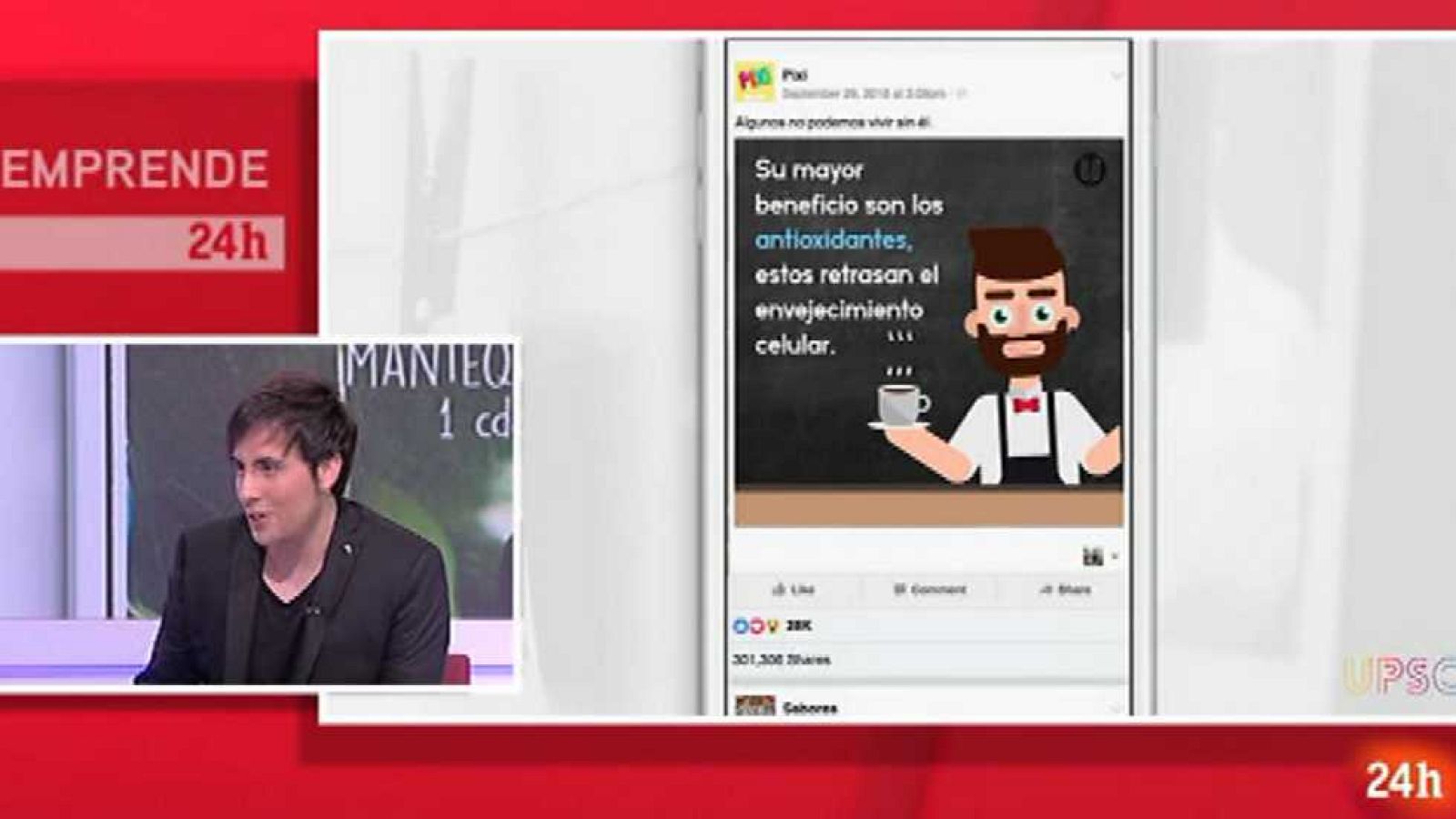Screen dimensions: 1456x819
Task: Toggle Like on the Pixi post
Action: (x=794, y=590)
